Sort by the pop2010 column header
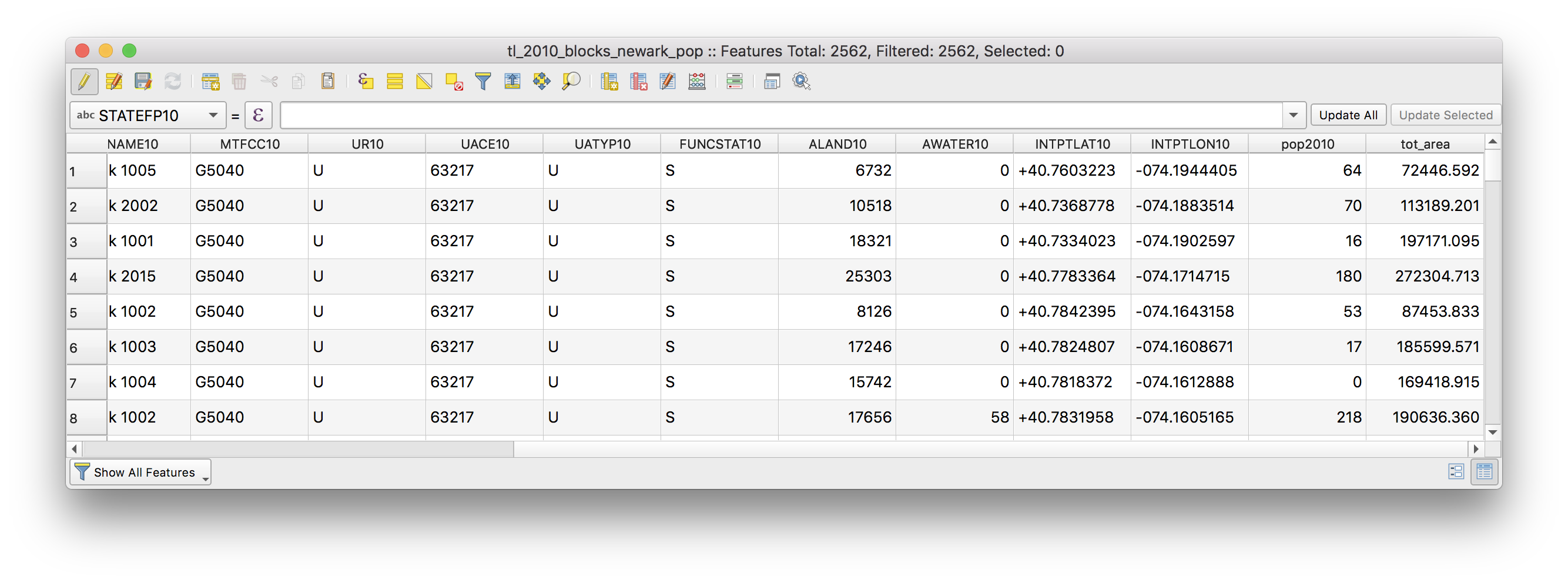The width and height of the screenshot is (1568, 583). (x=1307, y=144)
